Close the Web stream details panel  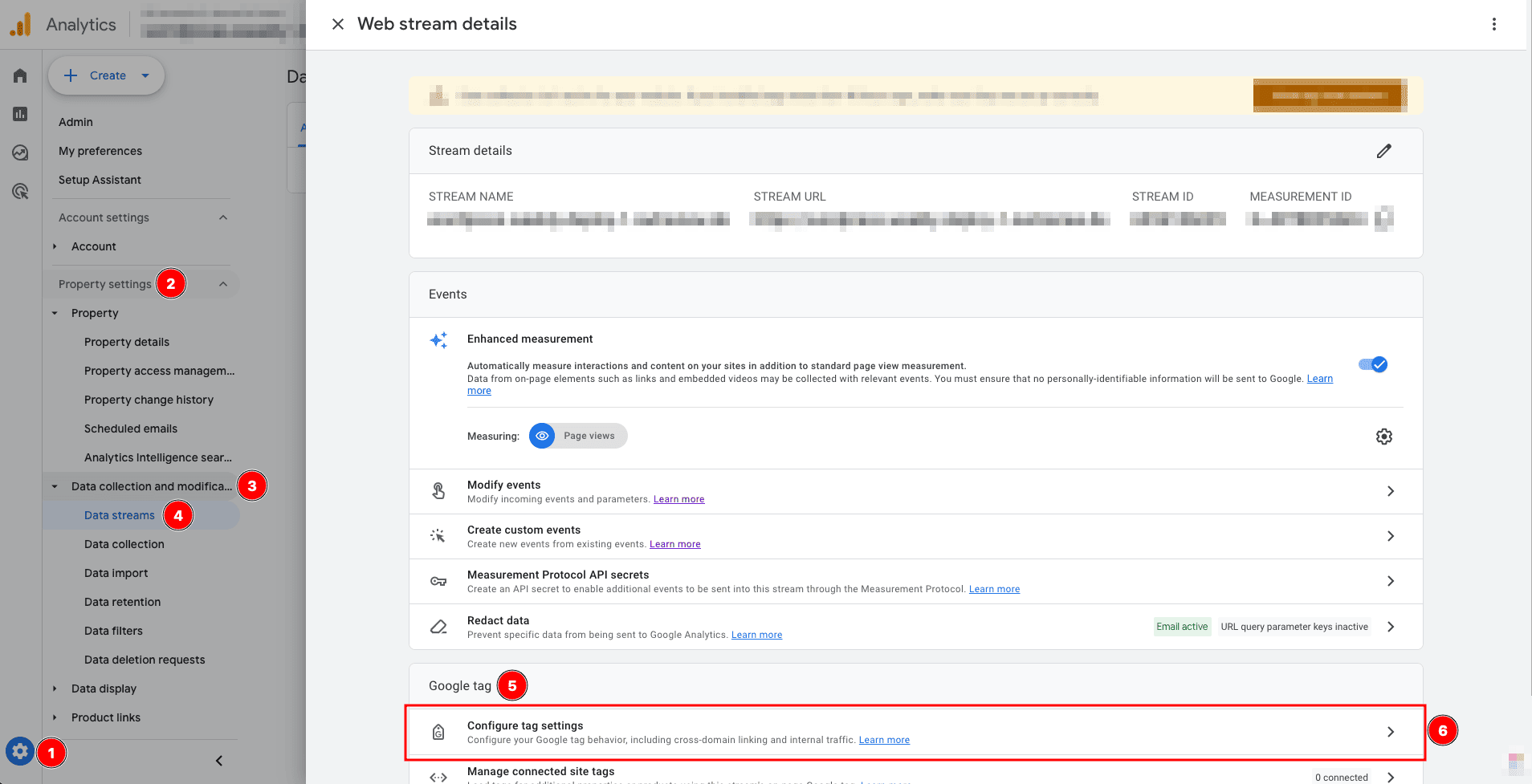pyautogui.click(x=338, y=24)
